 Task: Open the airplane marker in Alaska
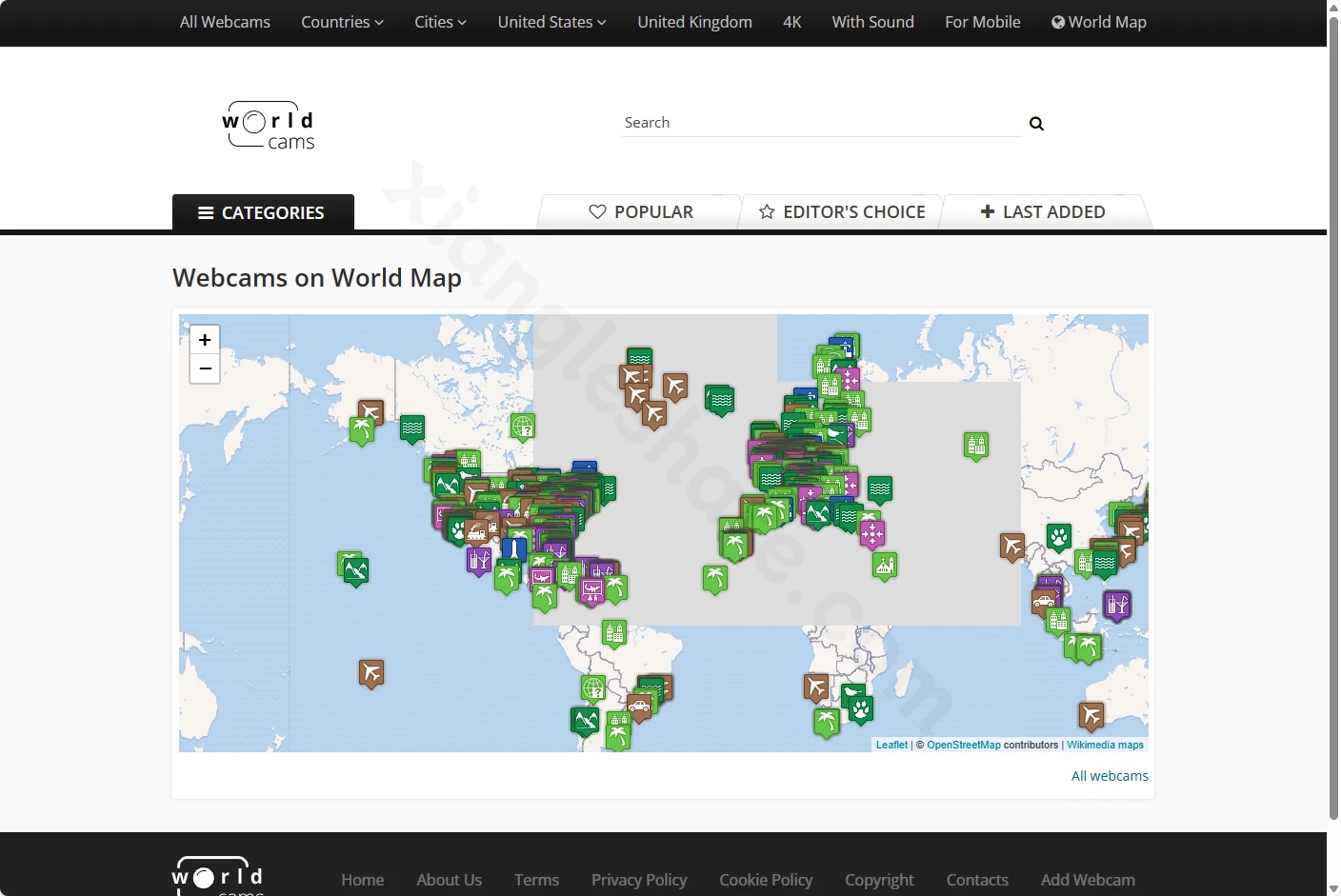click(371, 413)
